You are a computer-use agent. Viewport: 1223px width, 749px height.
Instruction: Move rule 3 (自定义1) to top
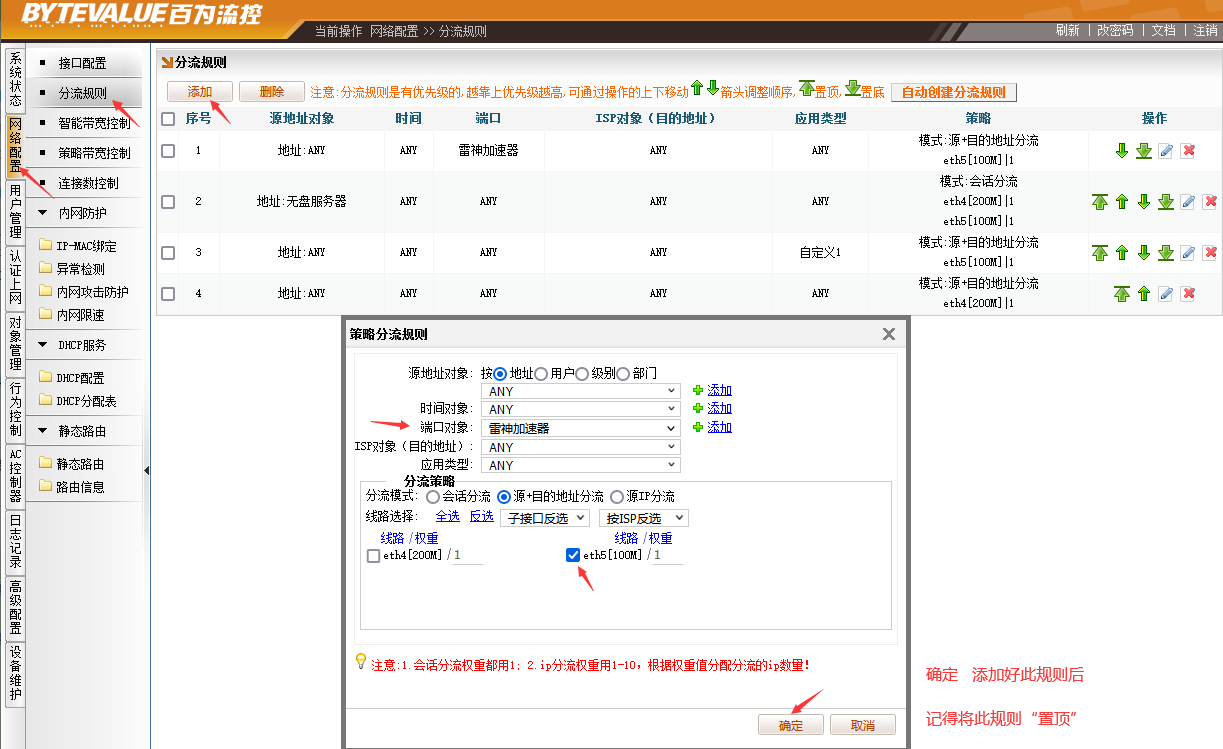pyautogui.click(x=1100, y=253)
